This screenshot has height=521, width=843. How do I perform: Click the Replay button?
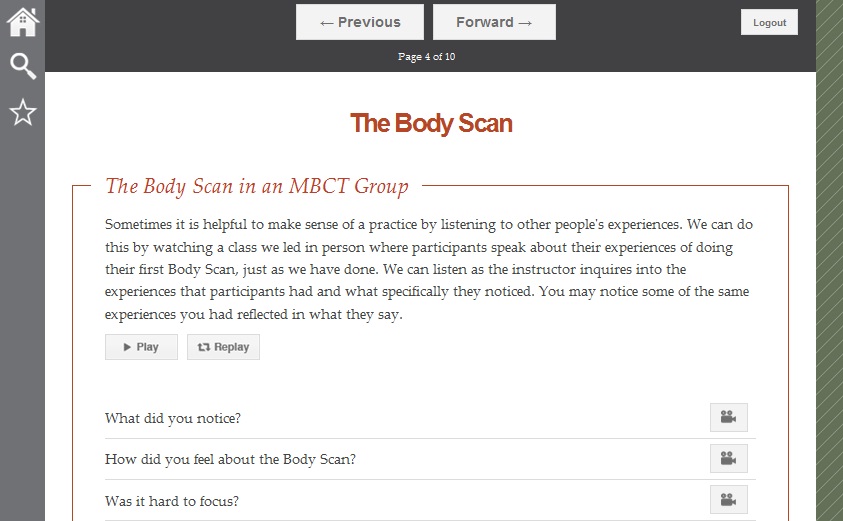(x=223, y=347)
